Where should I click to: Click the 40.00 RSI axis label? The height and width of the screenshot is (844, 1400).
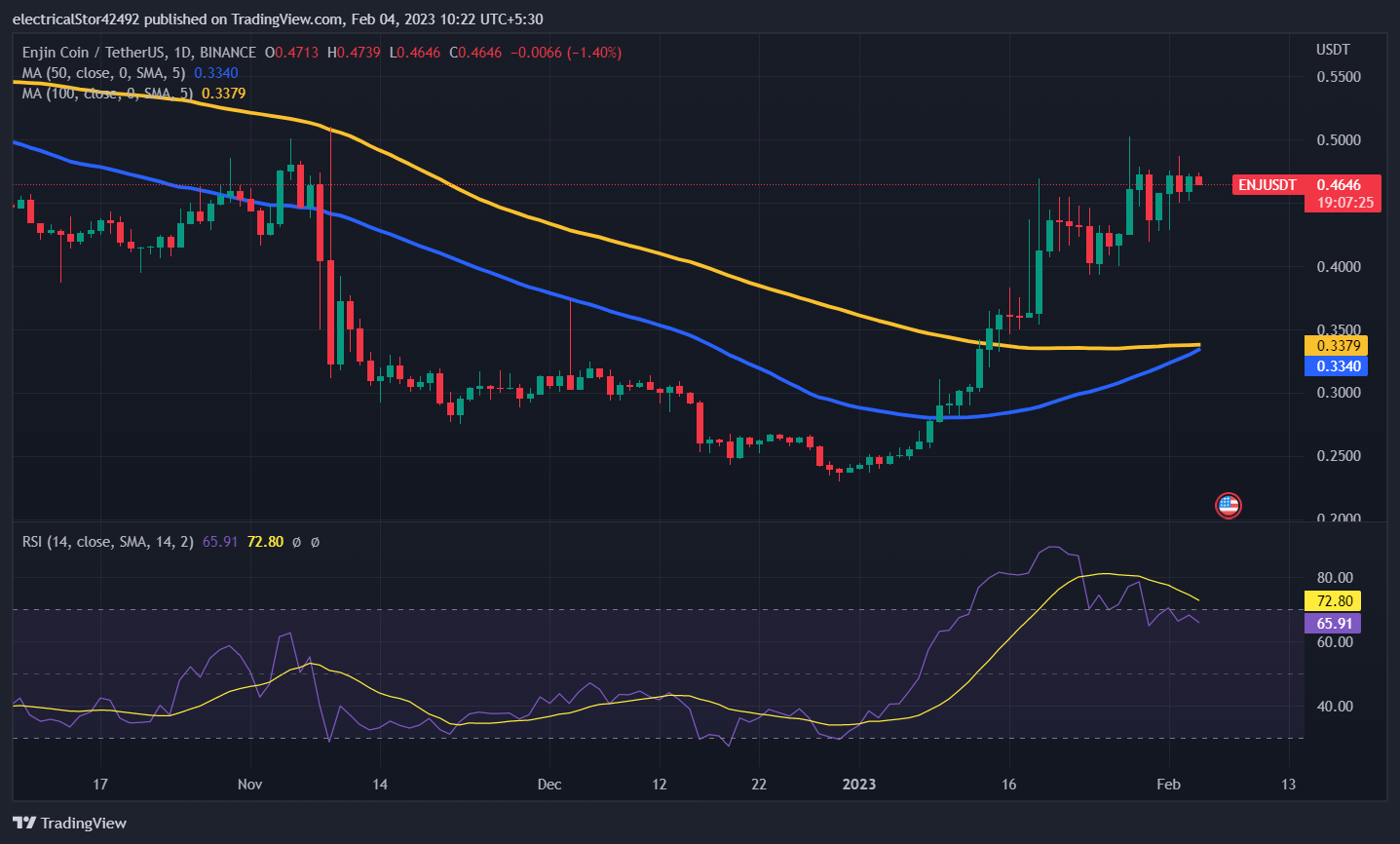1335,707
